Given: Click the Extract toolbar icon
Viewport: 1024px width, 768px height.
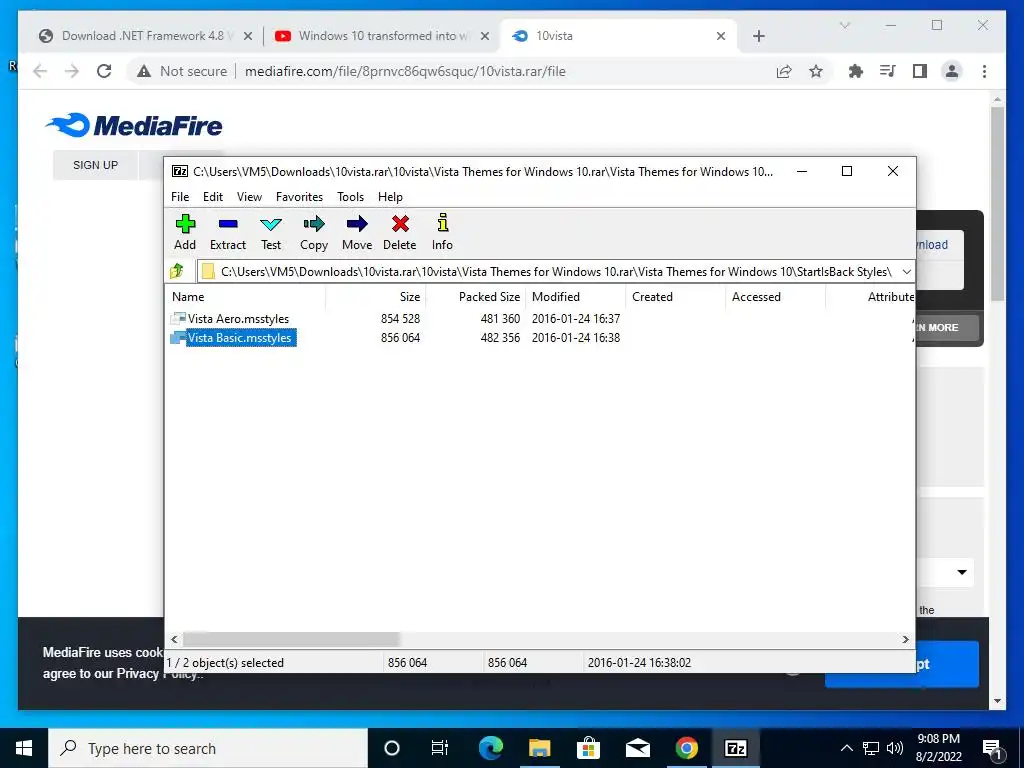Looking at the screenshot, I should (x=228, y=232).
